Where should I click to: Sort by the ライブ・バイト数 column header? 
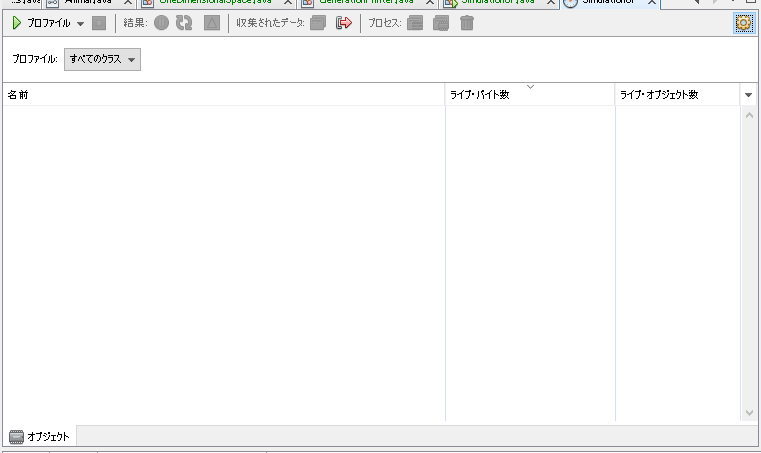(530, 95)
